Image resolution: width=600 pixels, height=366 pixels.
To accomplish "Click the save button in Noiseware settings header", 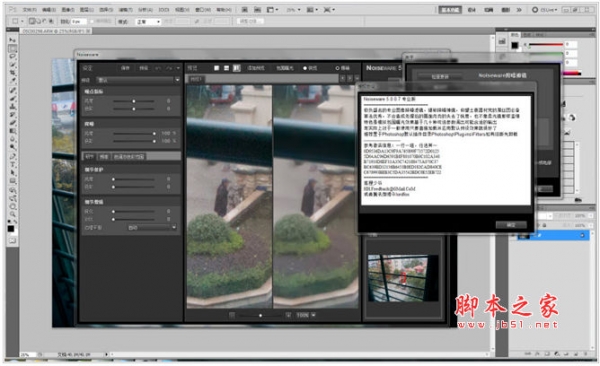I will point(125,68).
